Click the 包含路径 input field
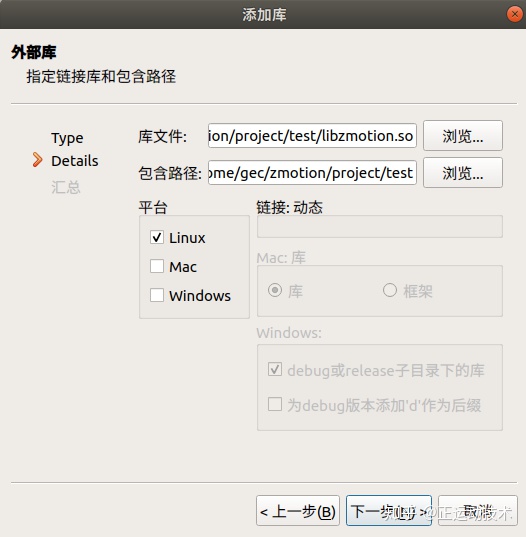The width and height of the screenshot is (526, 537). [x=312, y=173]
